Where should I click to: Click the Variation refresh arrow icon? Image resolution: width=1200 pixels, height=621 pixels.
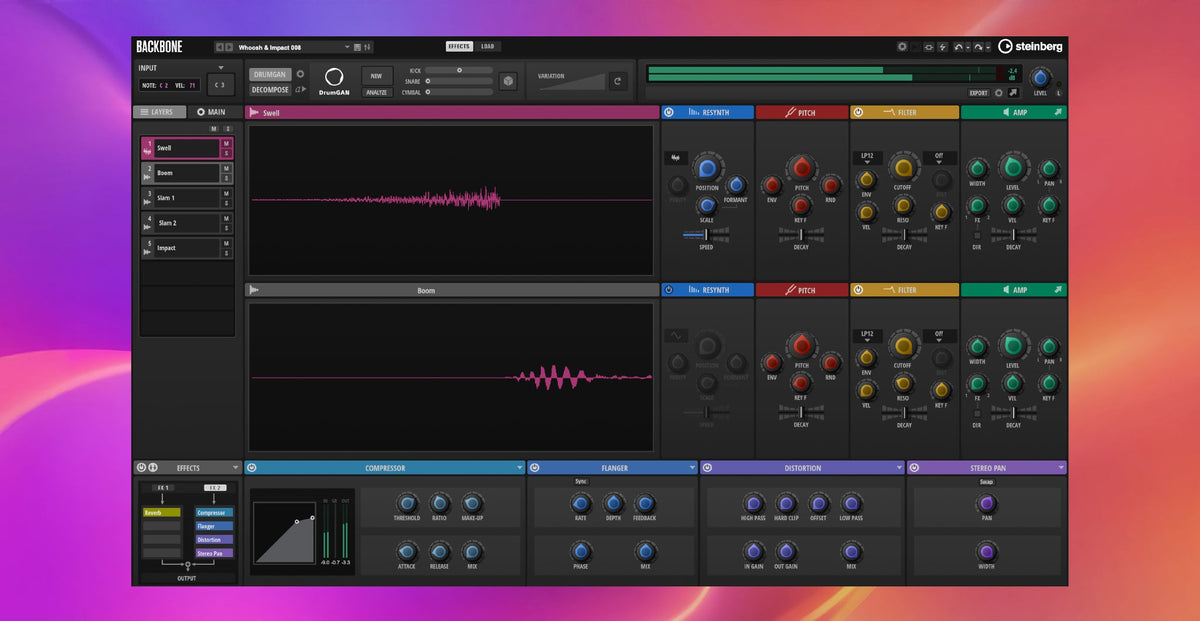(618, 81)
